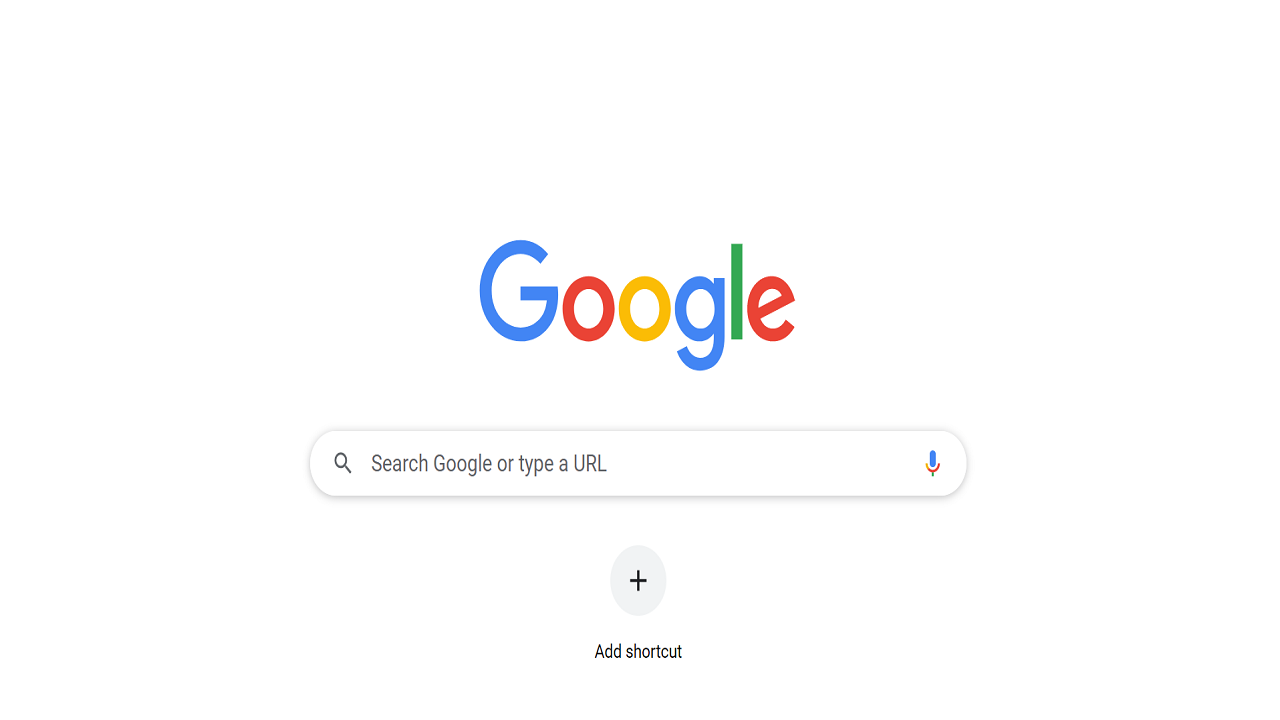
Task: Click the placeholder word URL in search box
Action: click(x=590, y=463)
